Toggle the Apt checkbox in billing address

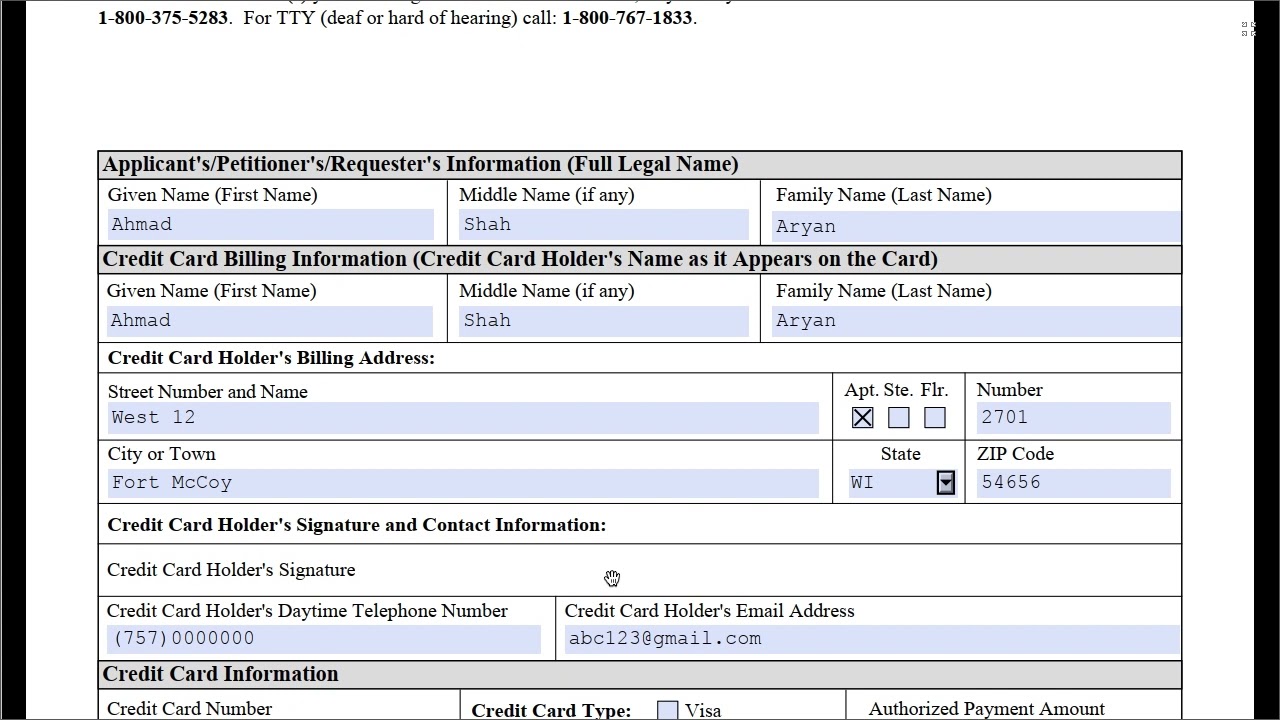(862, 417)
